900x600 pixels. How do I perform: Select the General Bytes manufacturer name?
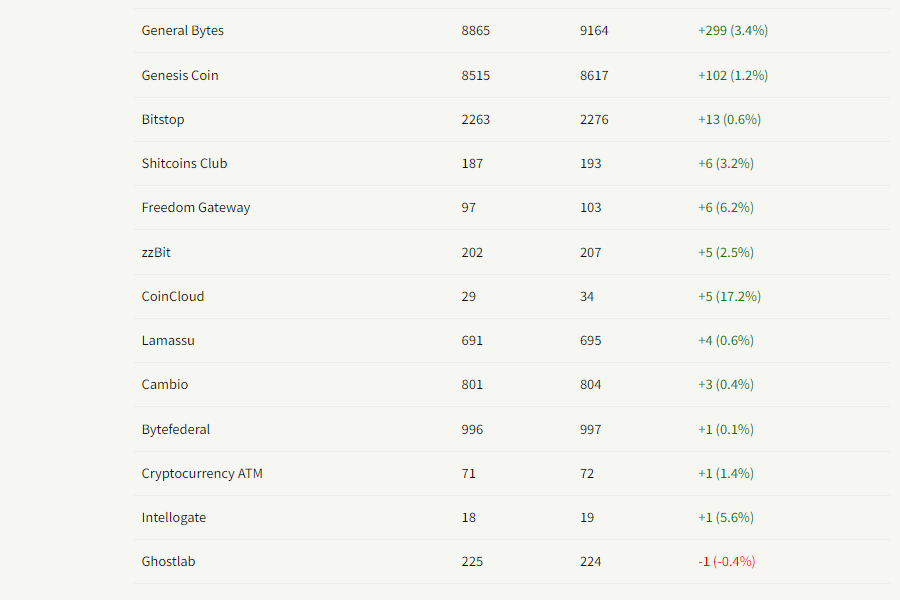click(183, 30)
